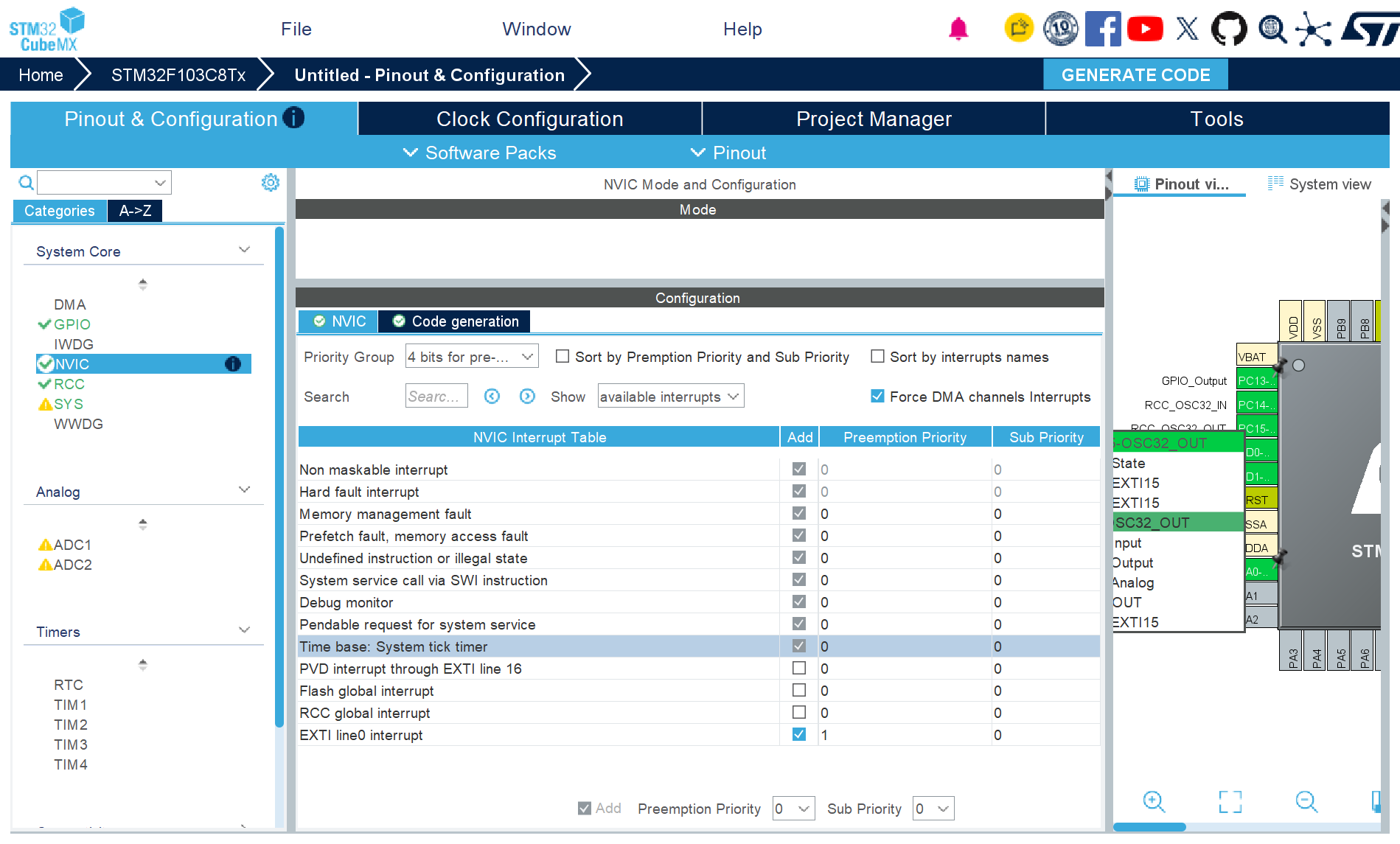
Task: Select the VBAT pin on chip
Action: pyautogui.click(x=1256, y=357)
